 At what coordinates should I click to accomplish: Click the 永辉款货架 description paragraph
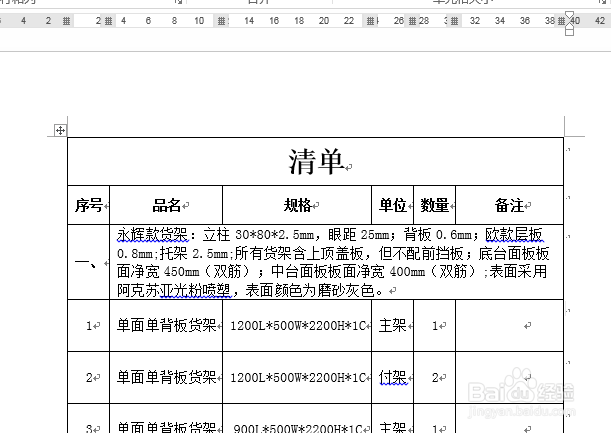click(333, 262)
